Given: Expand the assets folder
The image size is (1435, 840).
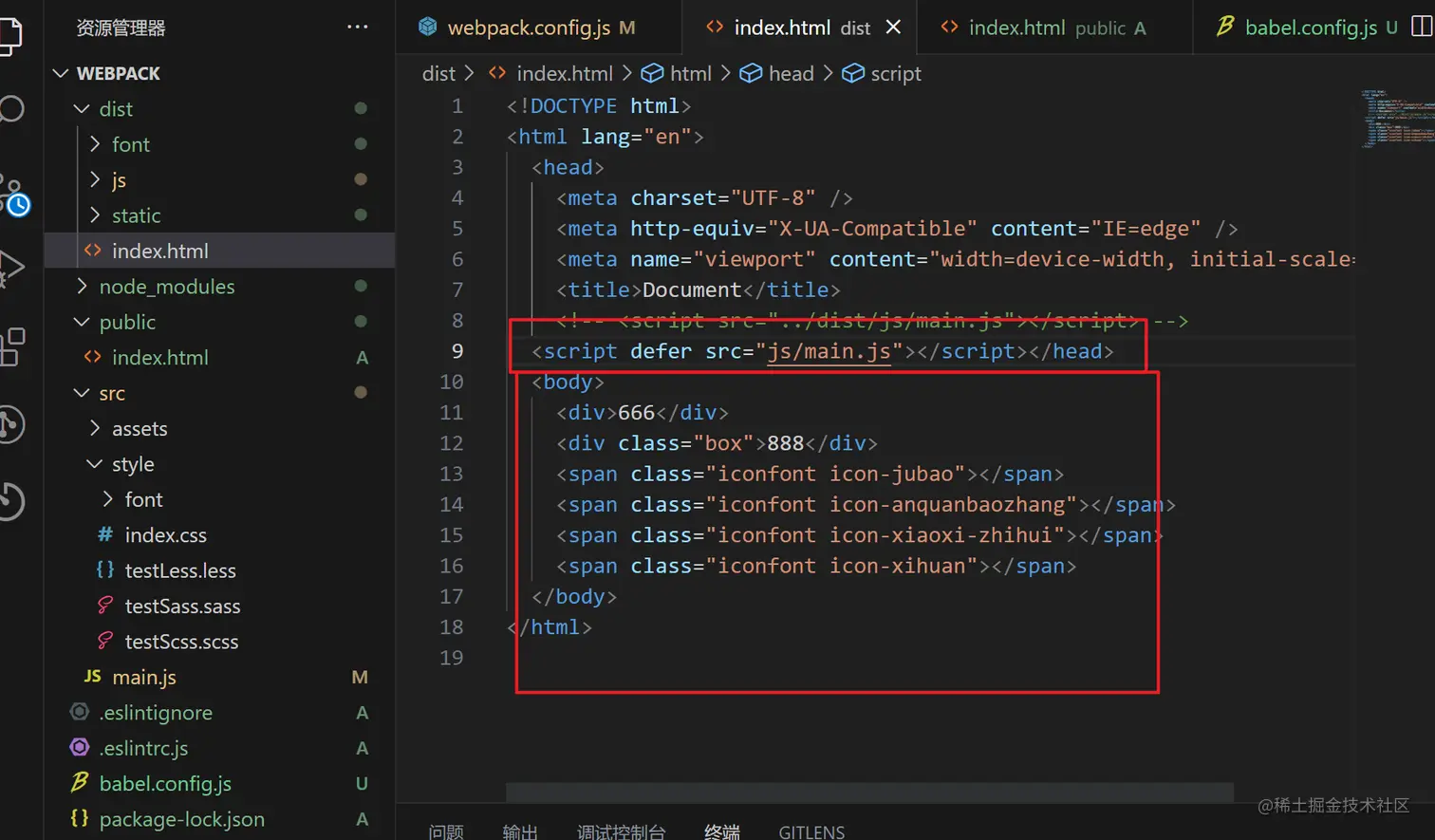Looking at the screenshot, I should point(95,428).
